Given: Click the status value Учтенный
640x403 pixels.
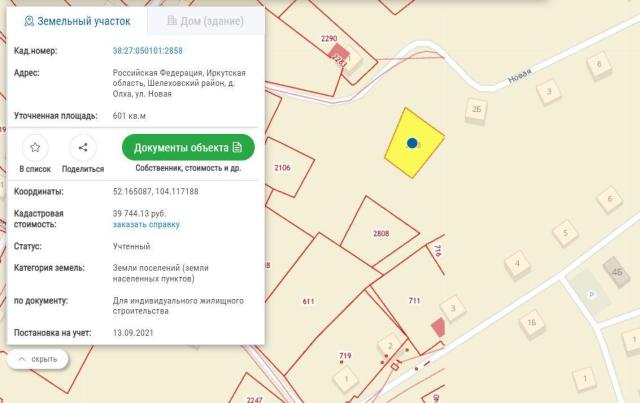Looking at the screenshot, I should click(x=131, y=246).
